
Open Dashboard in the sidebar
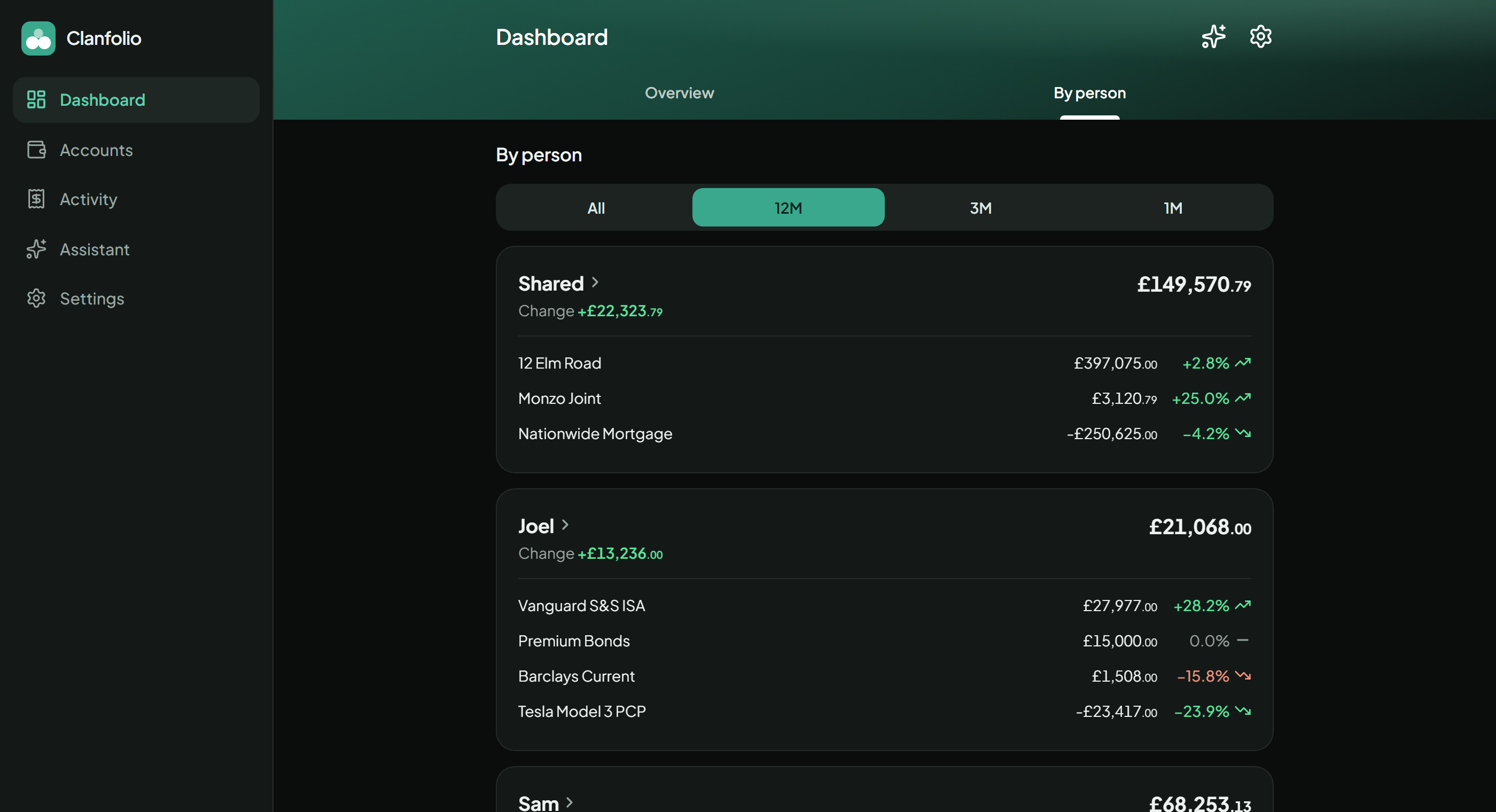point(136,100)
